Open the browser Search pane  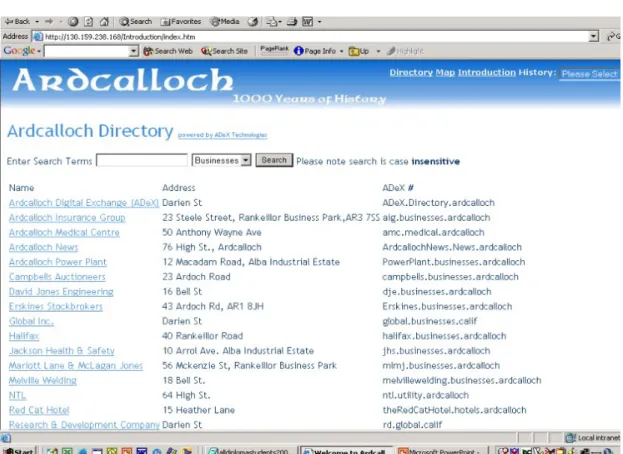click(x=135, y=21)
